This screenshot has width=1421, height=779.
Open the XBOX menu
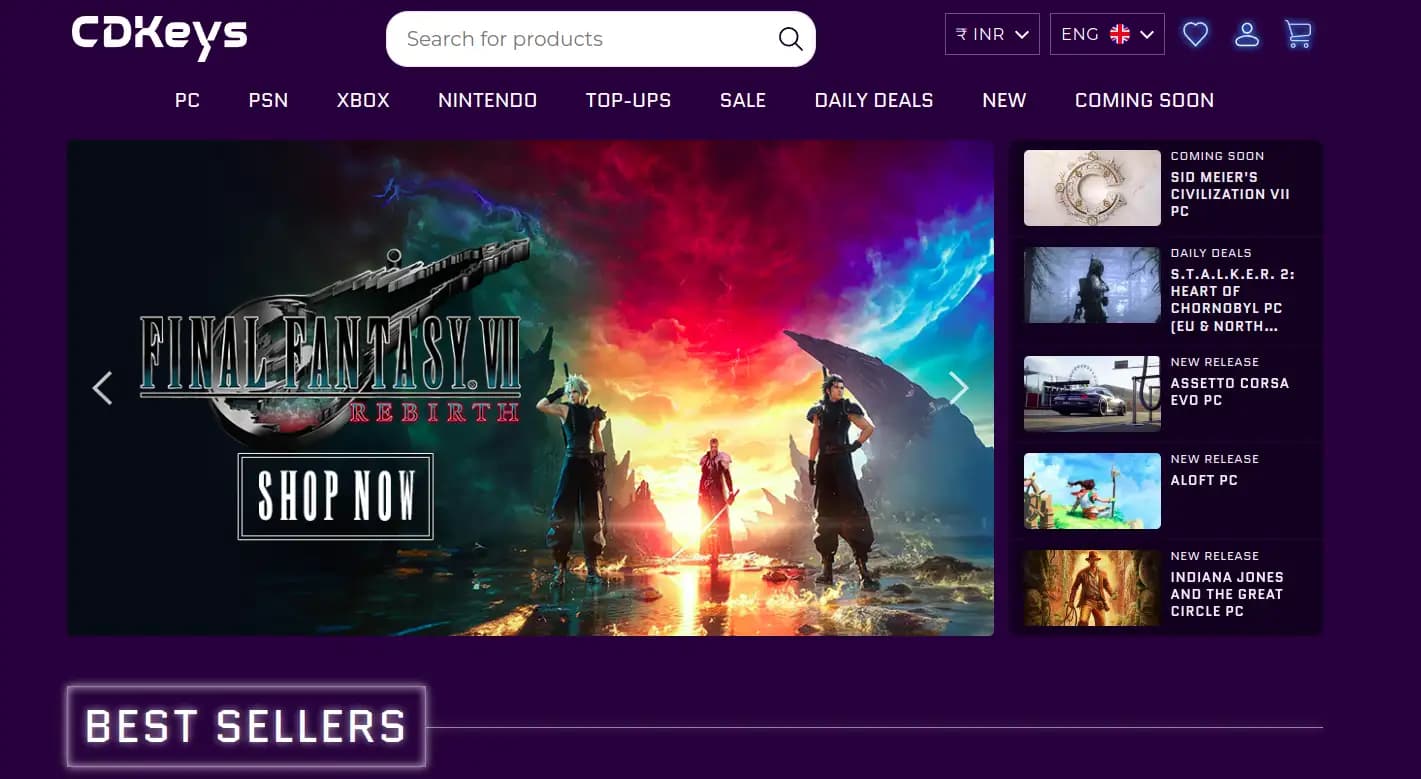point(363,100)
